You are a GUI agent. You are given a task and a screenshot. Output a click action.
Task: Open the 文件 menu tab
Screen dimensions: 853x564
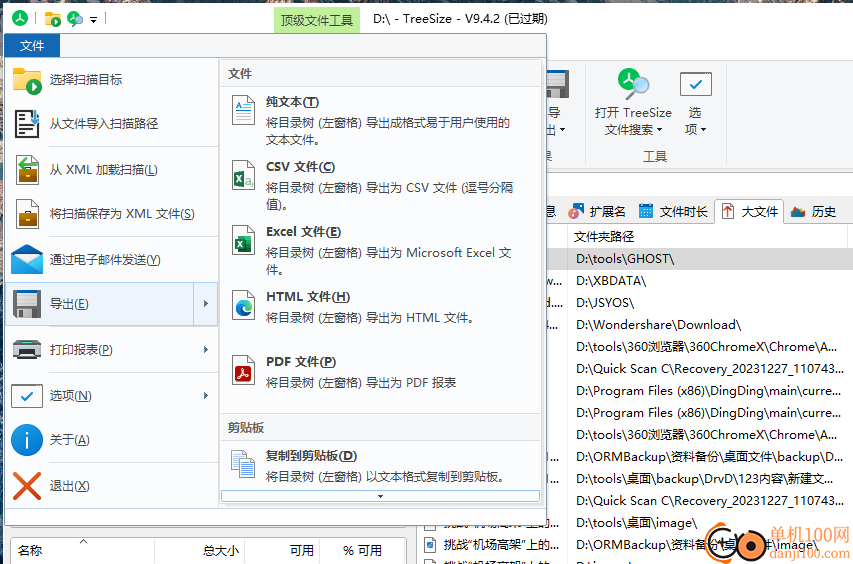pos(32,46)
